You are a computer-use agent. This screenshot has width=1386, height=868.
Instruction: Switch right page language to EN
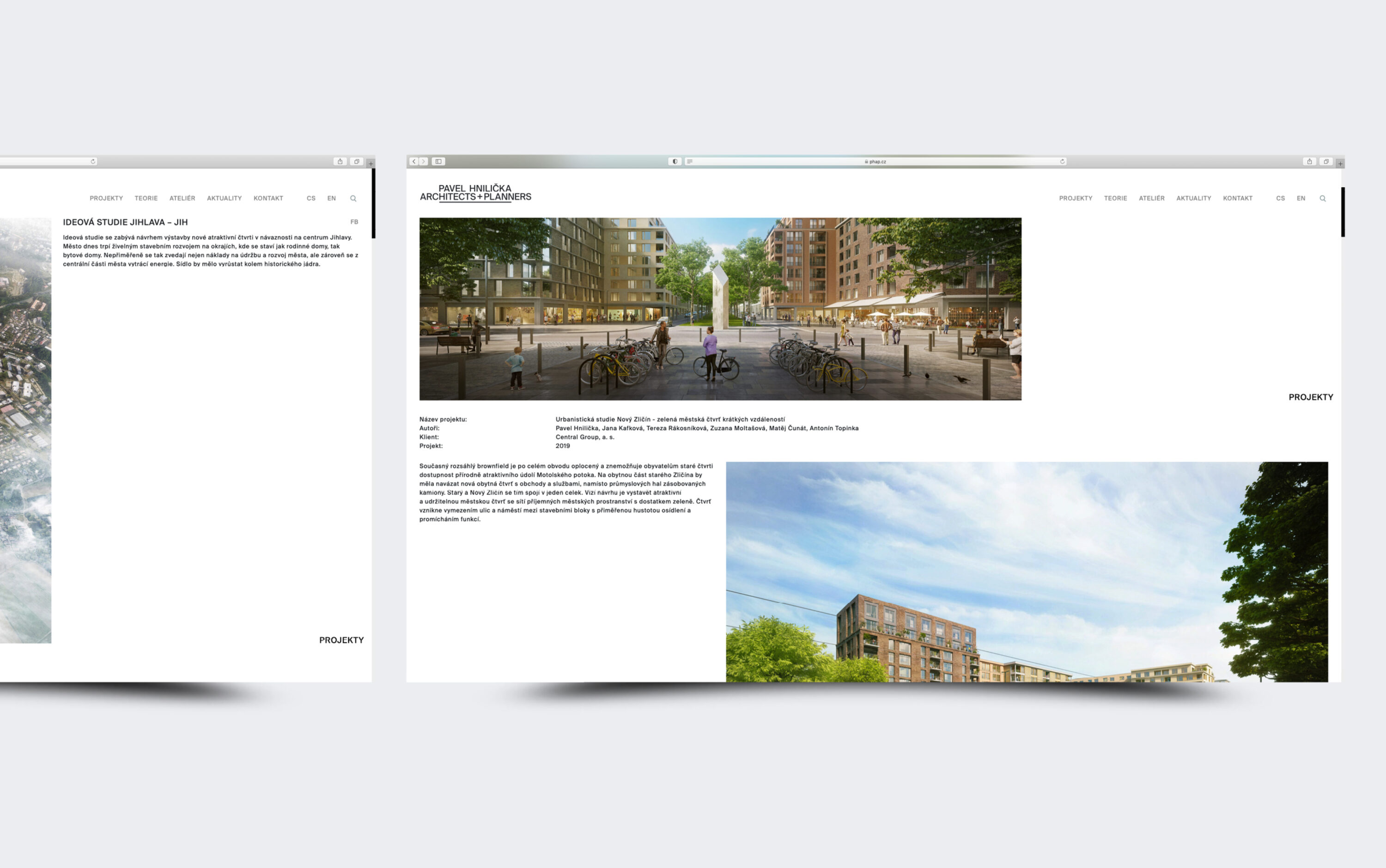point(1301,198)
